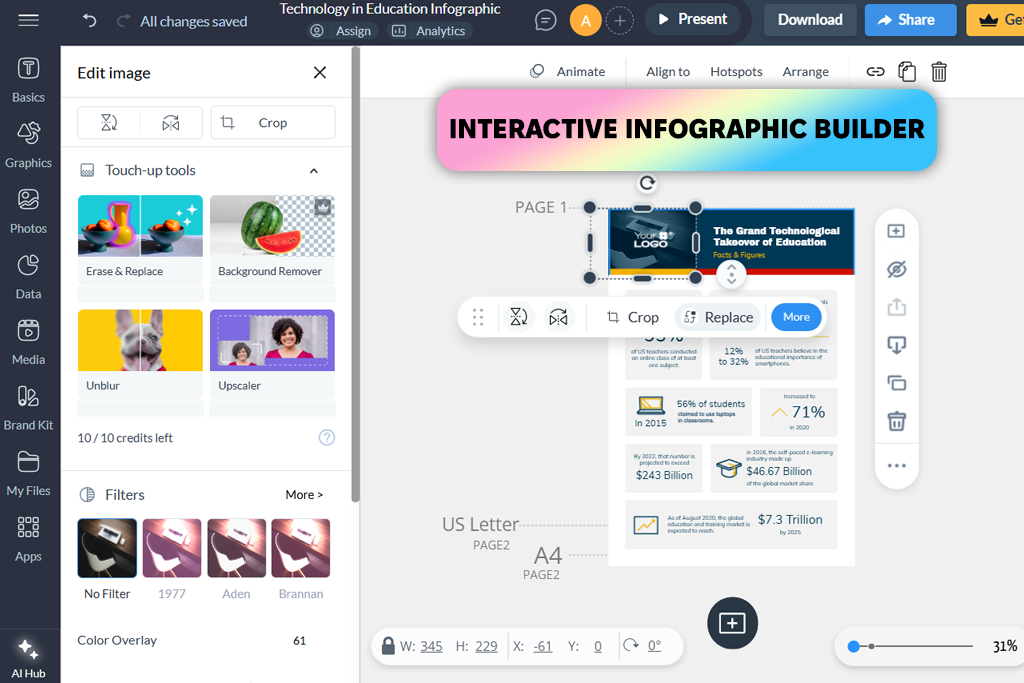Viewport: 1024px width, 683px height.
Task: Open Analytics option
Action: pos(429,31)
